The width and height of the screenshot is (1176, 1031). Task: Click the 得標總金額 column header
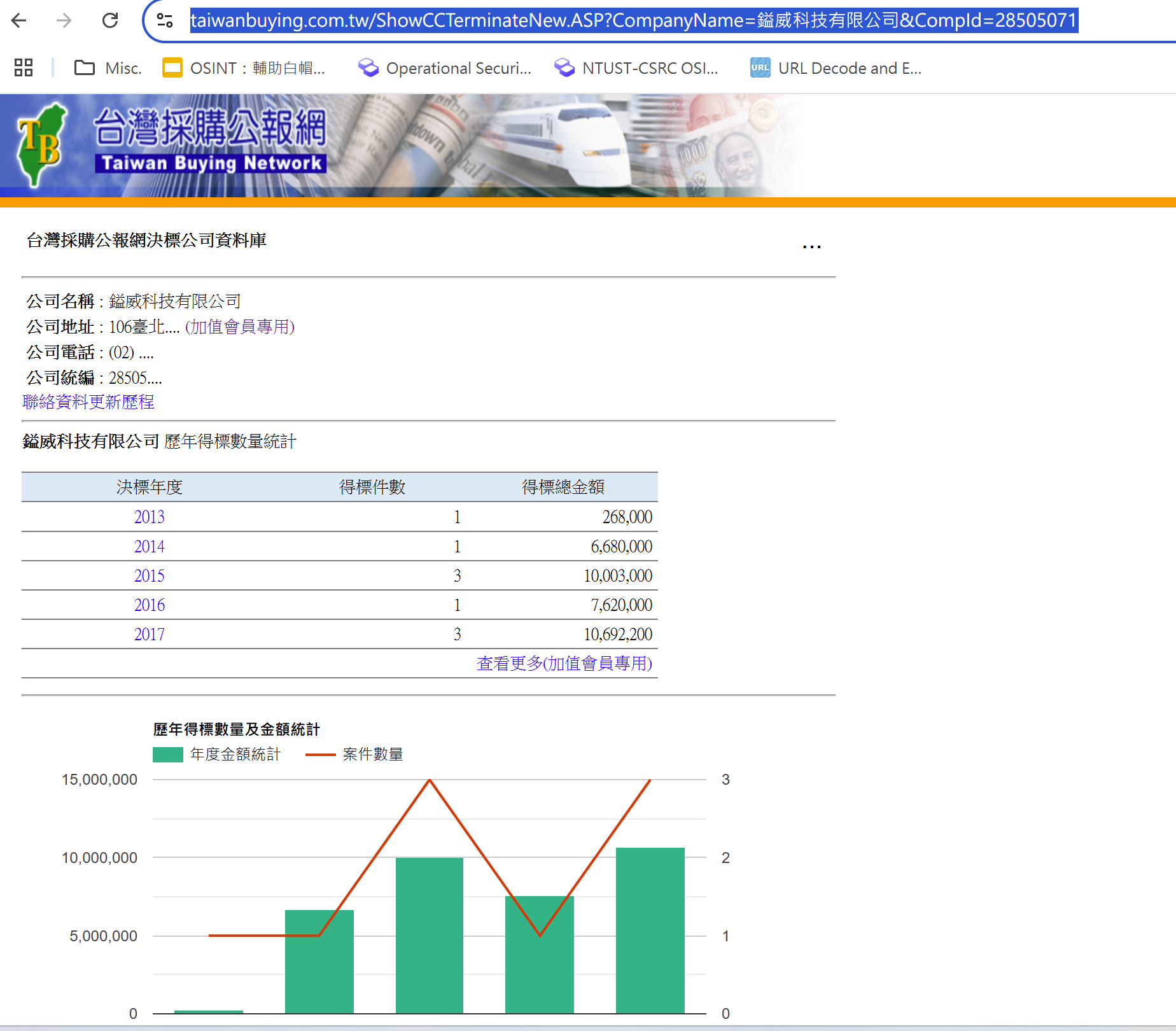(563, 487)
